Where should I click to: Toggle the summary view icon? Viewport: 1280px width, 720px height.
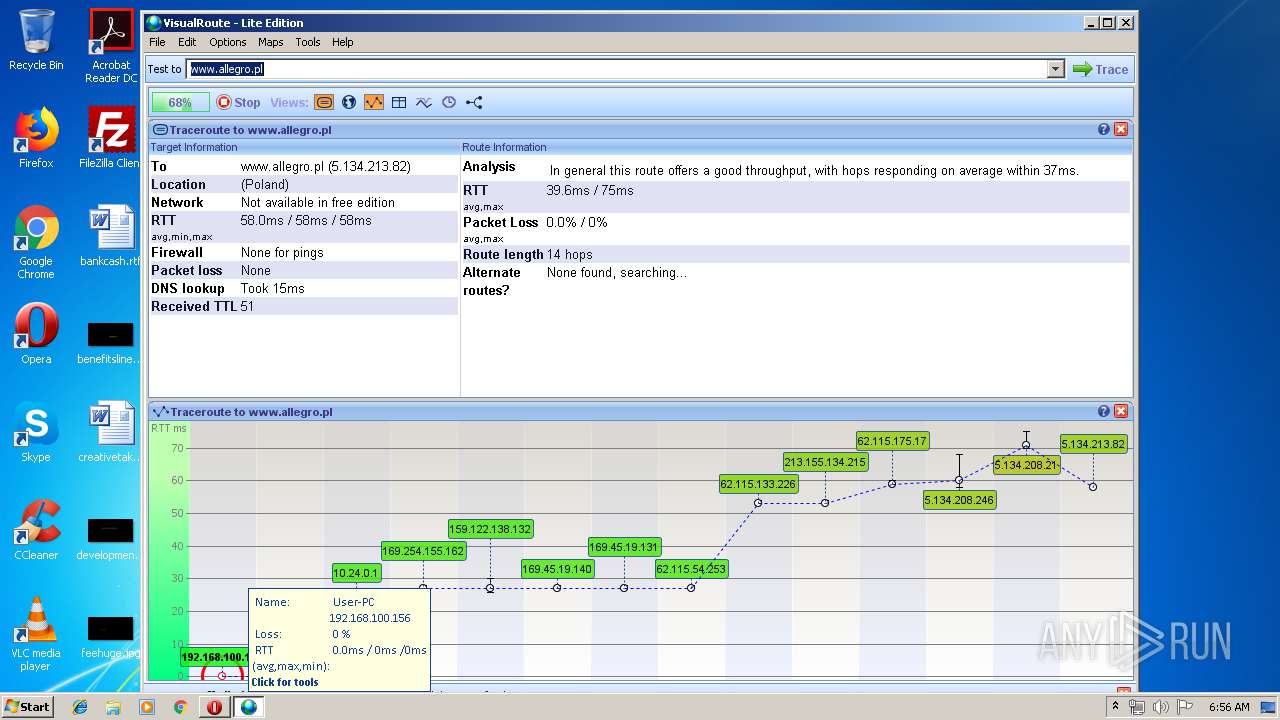click(324, 102)
